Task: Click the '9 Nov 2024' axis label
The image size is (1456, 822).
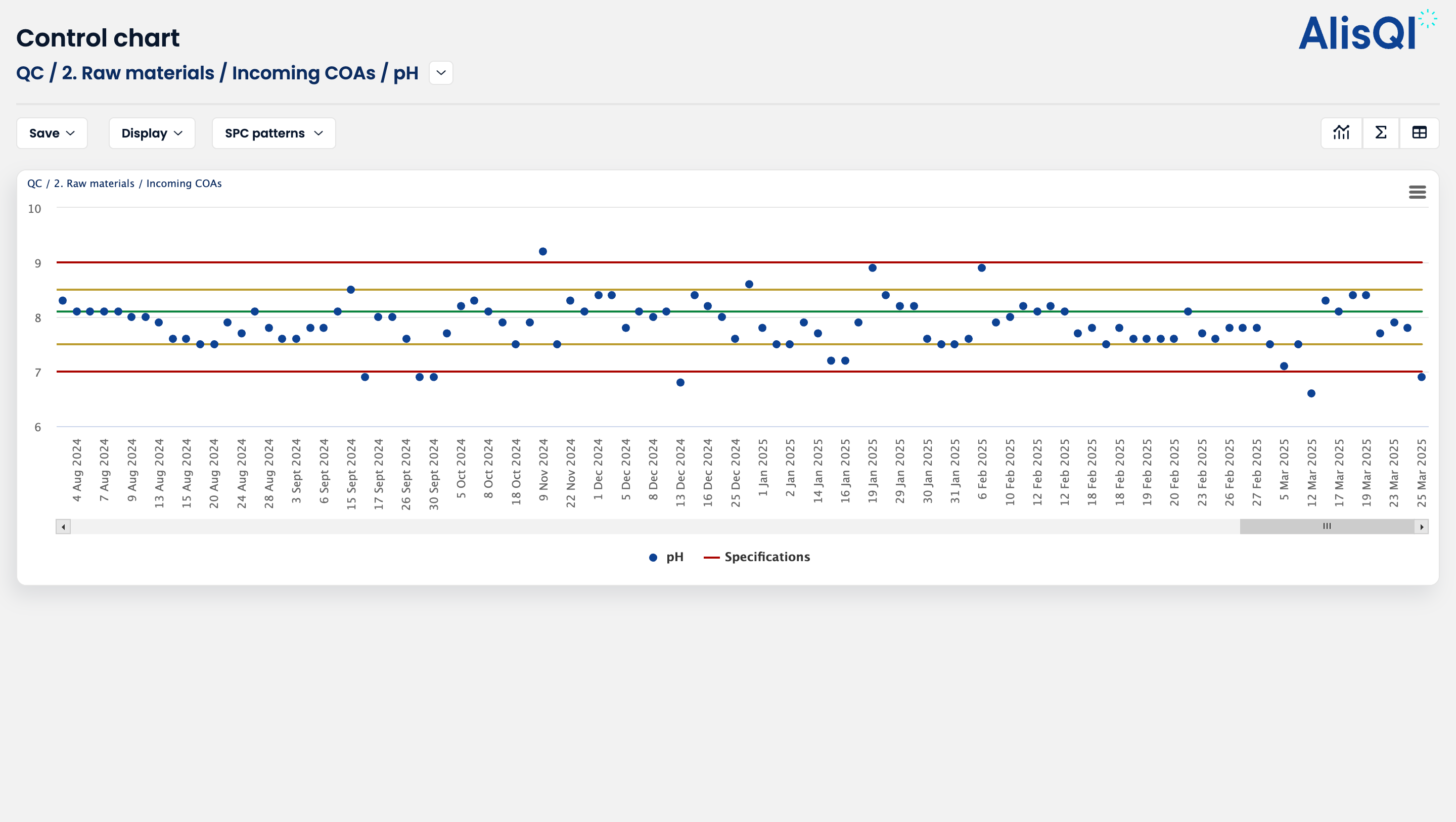Action: [543, 470]
